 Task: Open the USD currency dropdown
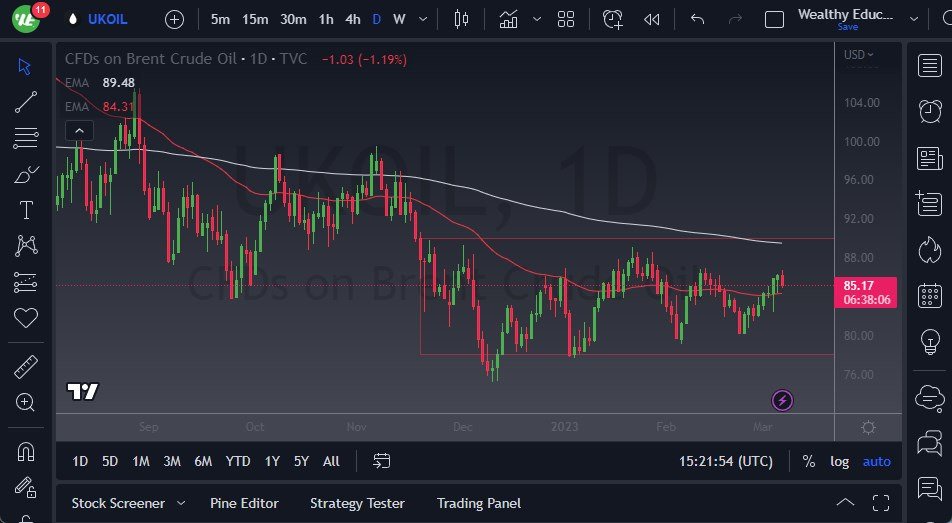(858, 55)
